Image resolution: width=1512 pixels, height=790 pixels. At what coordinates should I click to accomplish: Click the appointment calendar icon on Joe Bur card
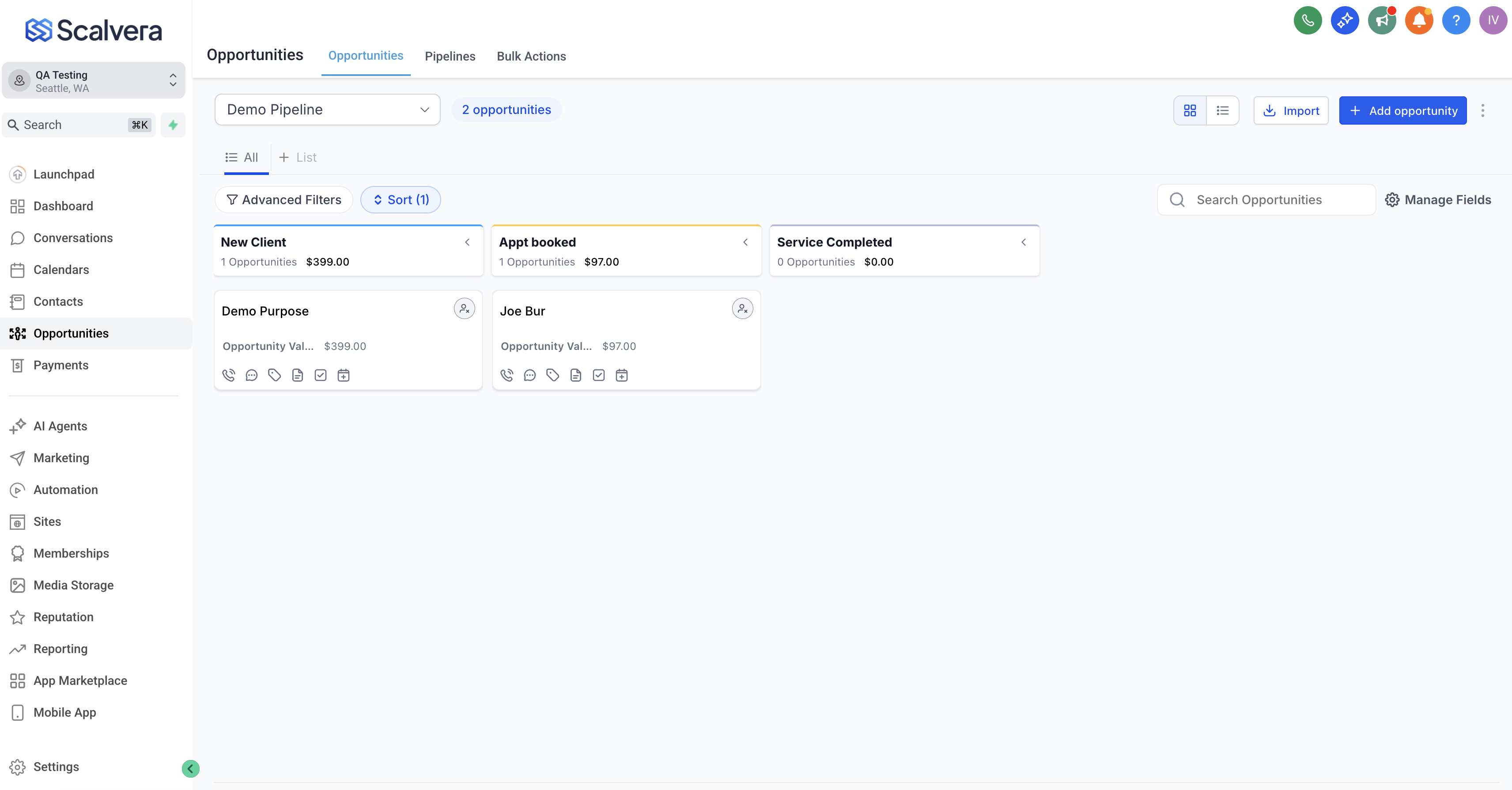coord(622,375)
